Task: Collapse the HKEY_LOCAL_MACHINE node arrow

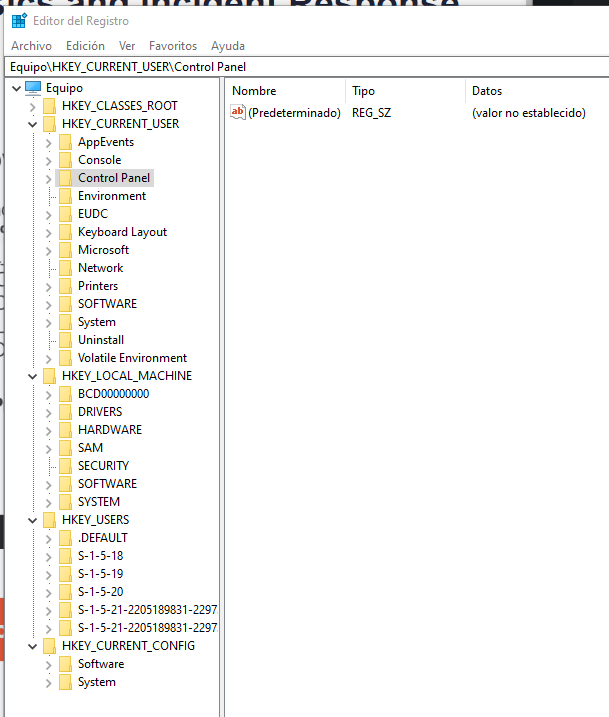Action: coord(32,376)
